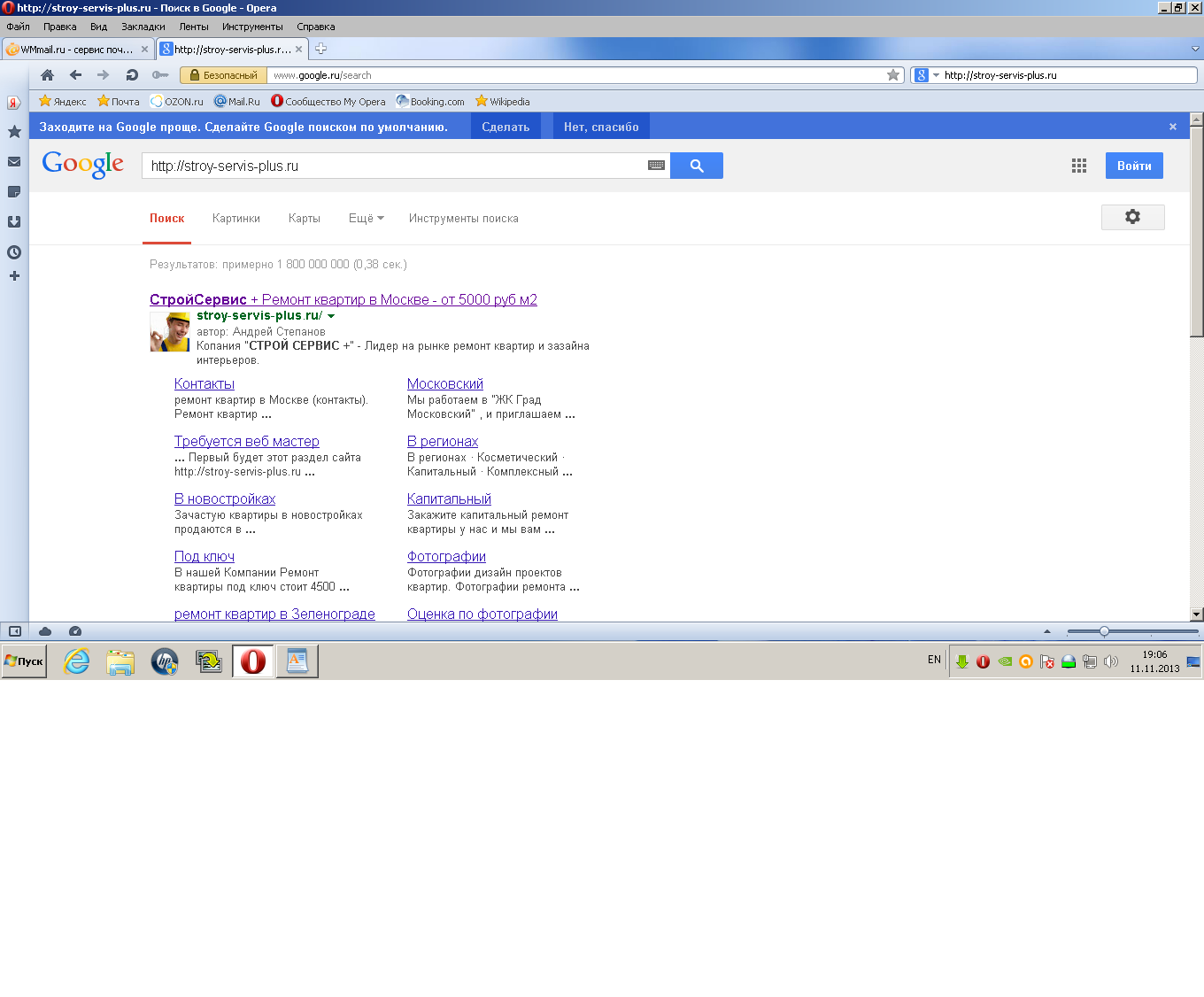Open the History clock panel in sidebar
Image resolution: width=1204 pixels, height=997 pixels.
point(14,252)
